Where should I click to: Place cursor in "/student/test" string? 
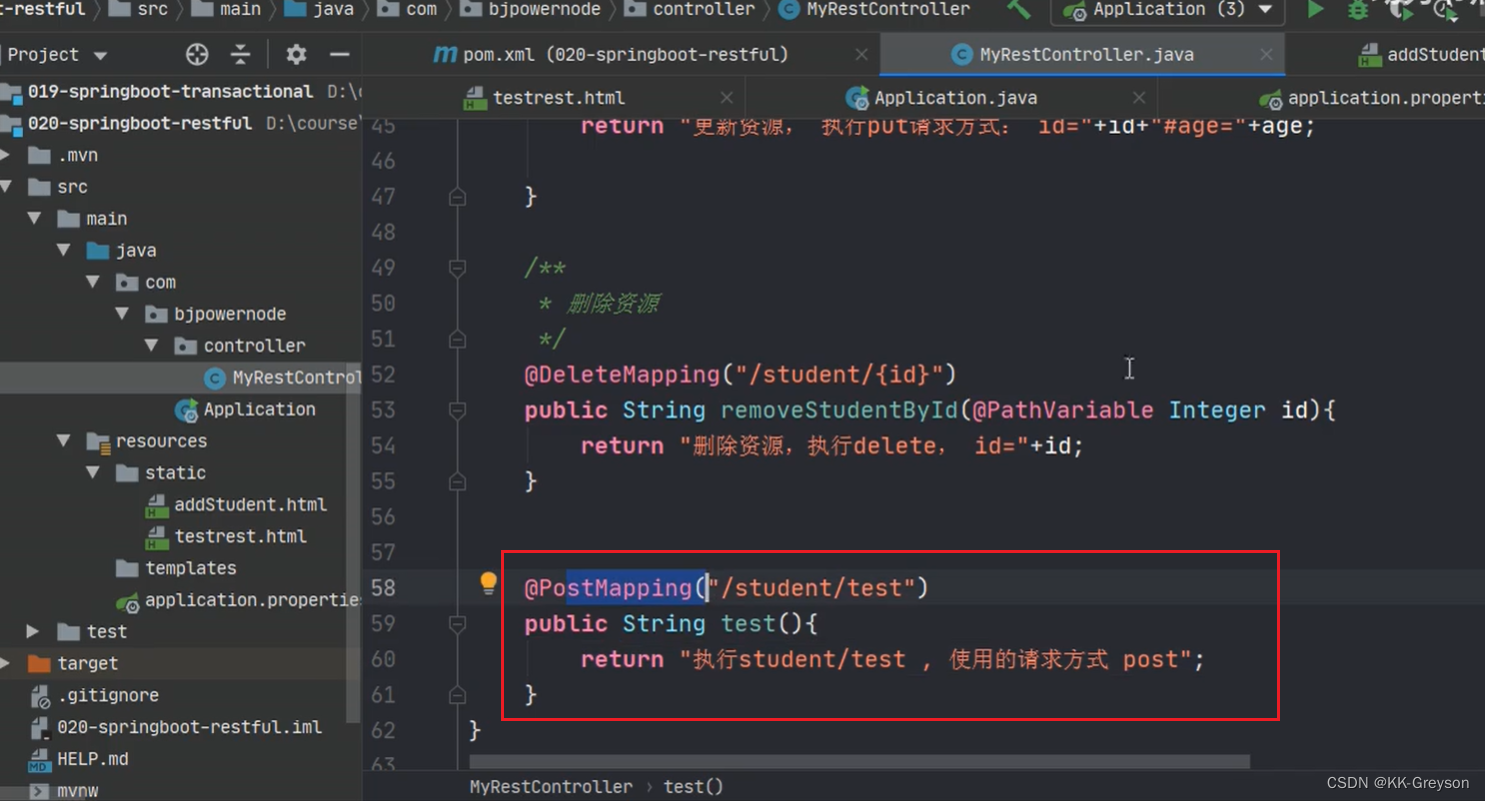[811, 588]
